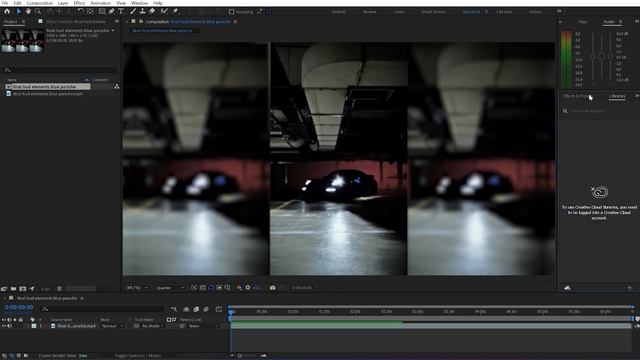Switch to the Small Screen workspace
This screenshot has height=360, width=640.
(433, 11)
